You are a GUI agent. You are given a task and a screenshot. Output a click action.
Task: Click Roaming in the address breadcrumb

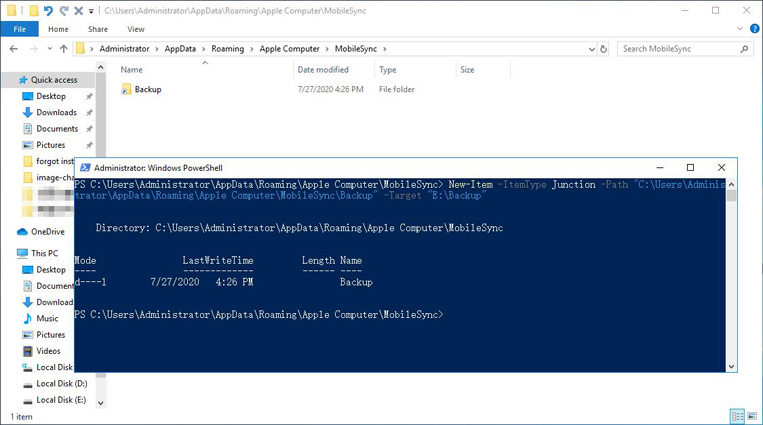click(228, 49)
